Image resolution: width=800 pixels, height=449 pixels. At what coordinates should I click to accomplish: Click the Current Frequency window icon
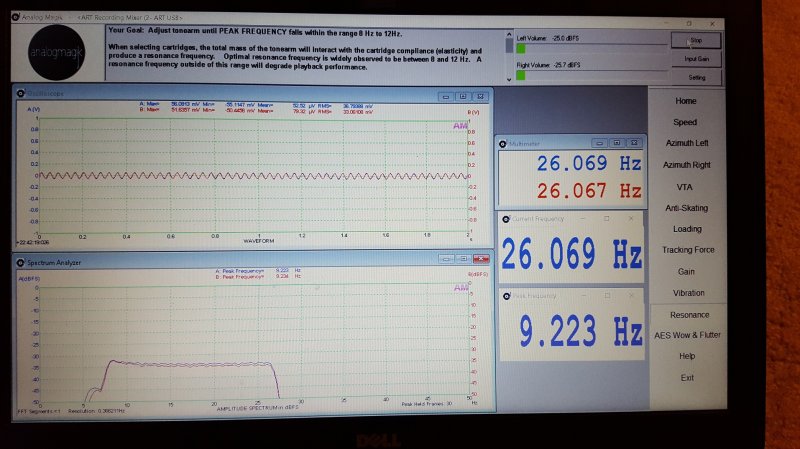pyautogui.click(x=506, y=219)
